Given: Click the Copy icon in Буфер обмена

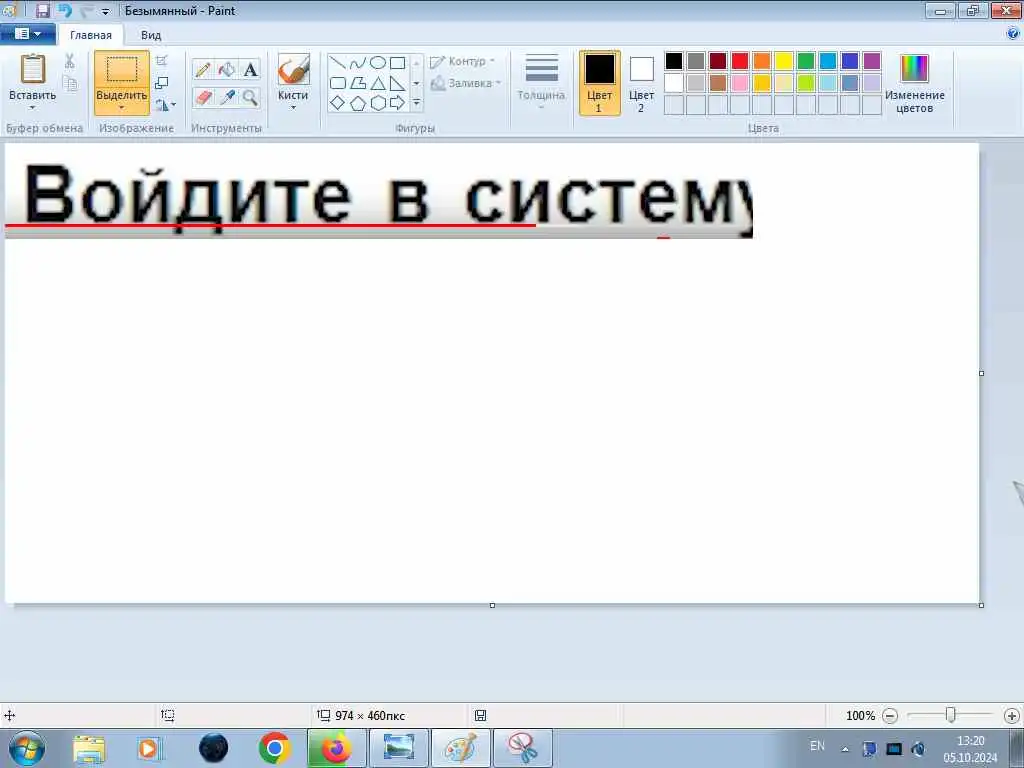Looking at the screenshot, I should coord(69,84).
